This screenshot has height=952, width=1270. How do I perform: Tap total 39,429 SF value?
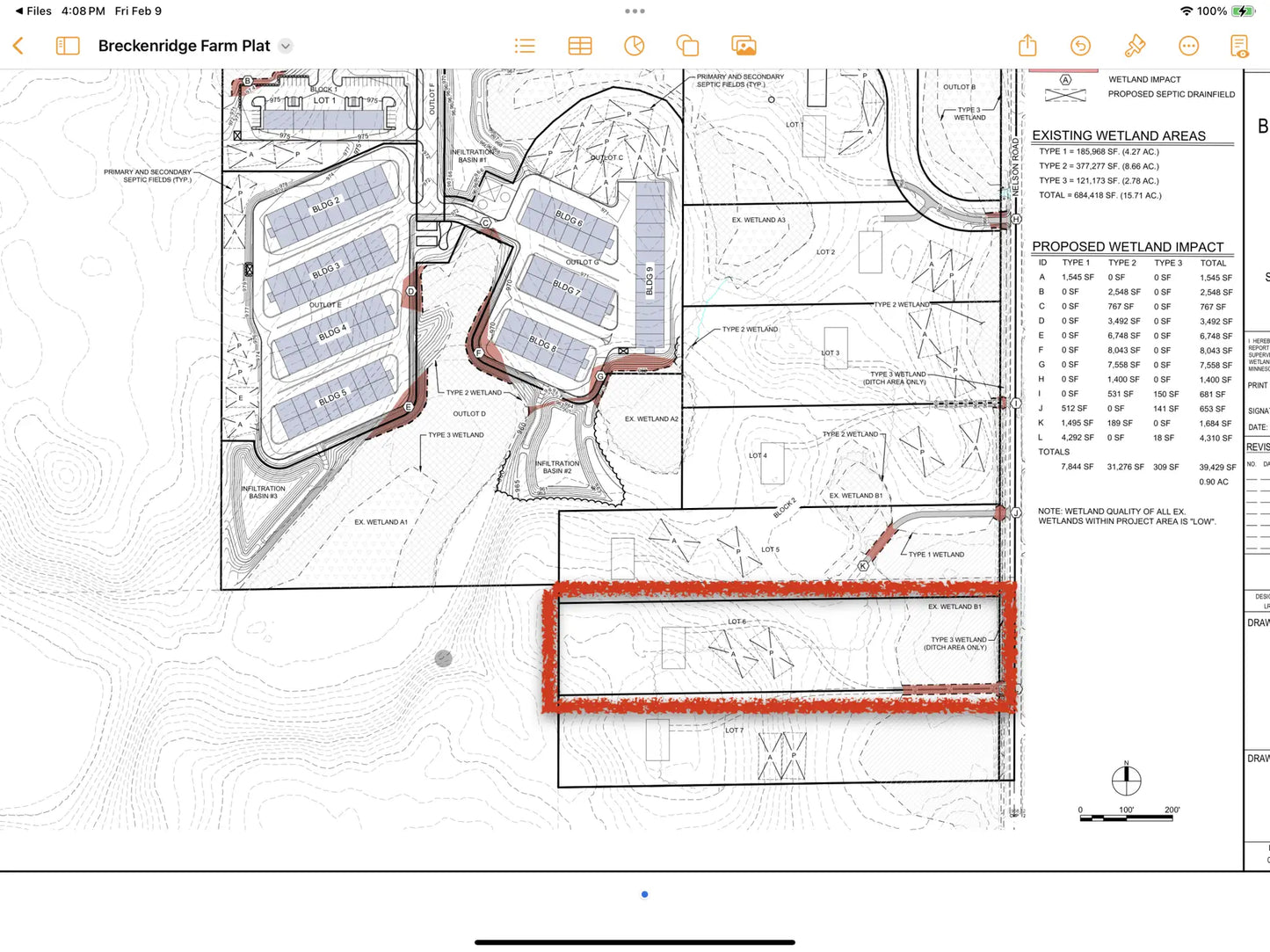(x=1217, y=468)
